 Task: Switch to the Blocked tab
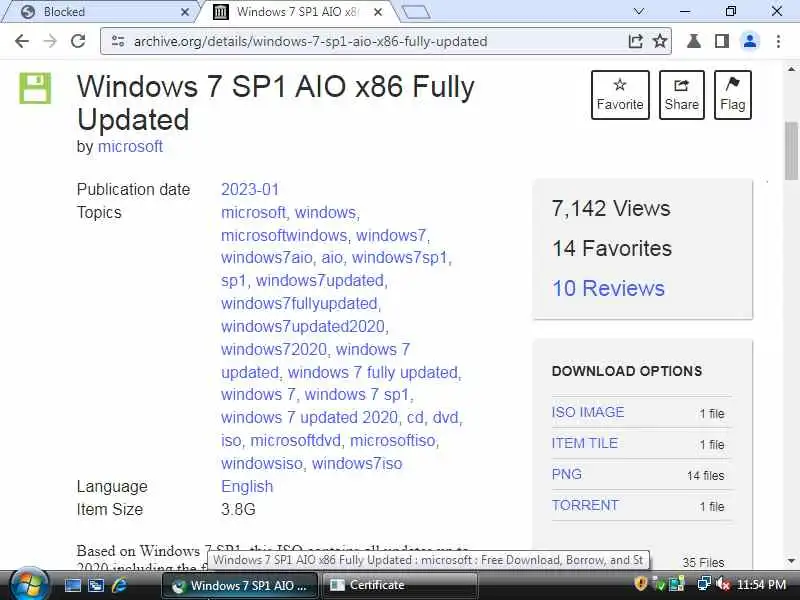click(x=97, y=12)
